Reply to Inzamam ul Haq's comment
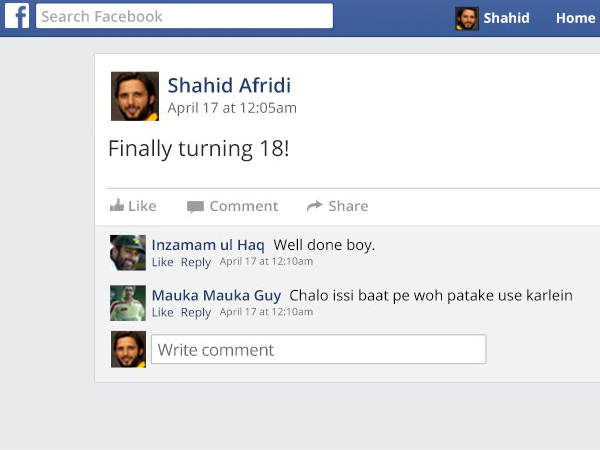 point(196,262)
